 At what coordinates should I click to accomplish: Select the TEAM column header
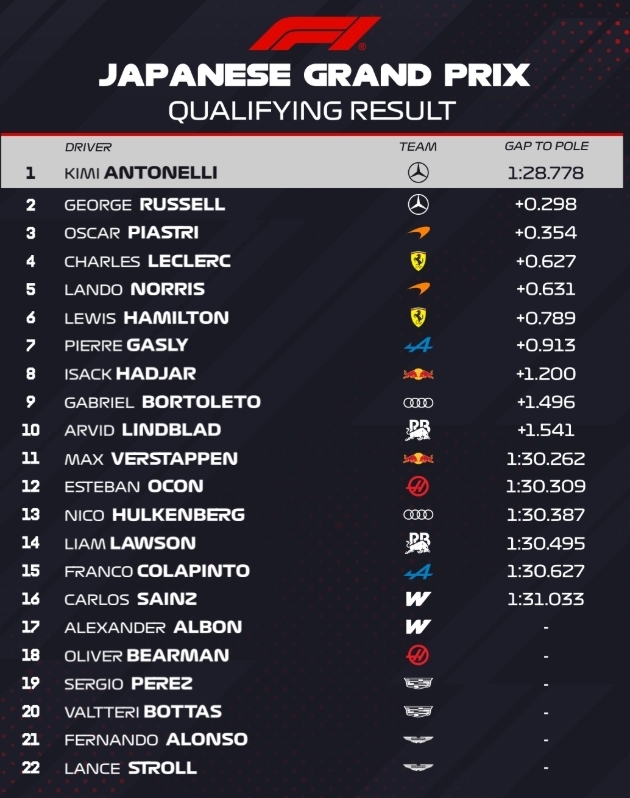tap(418, 147)
